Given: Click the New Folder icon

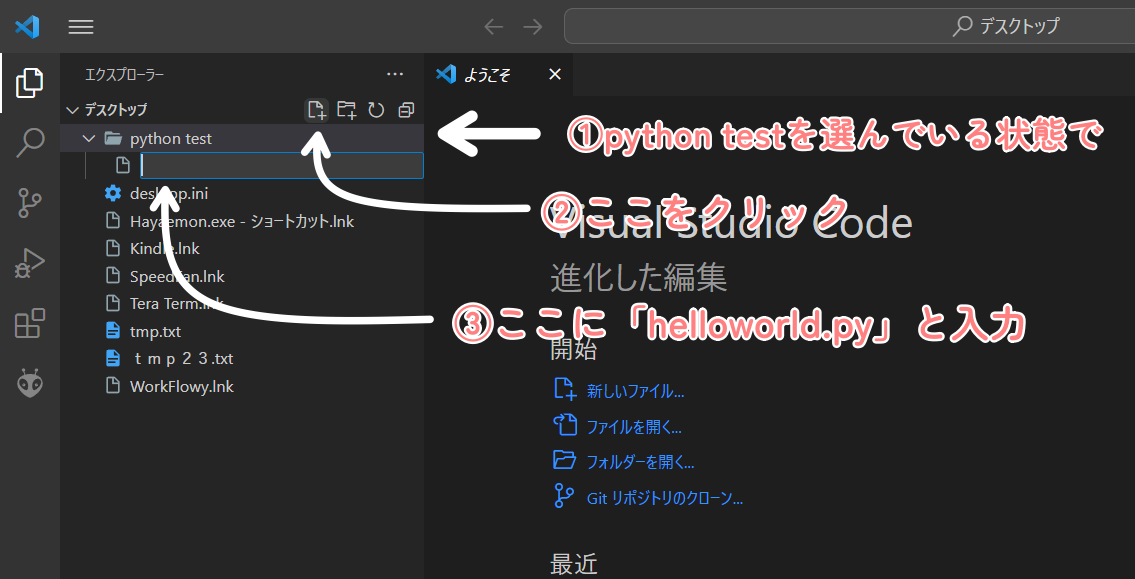Looking at the screenshot, I should (346, 110).
